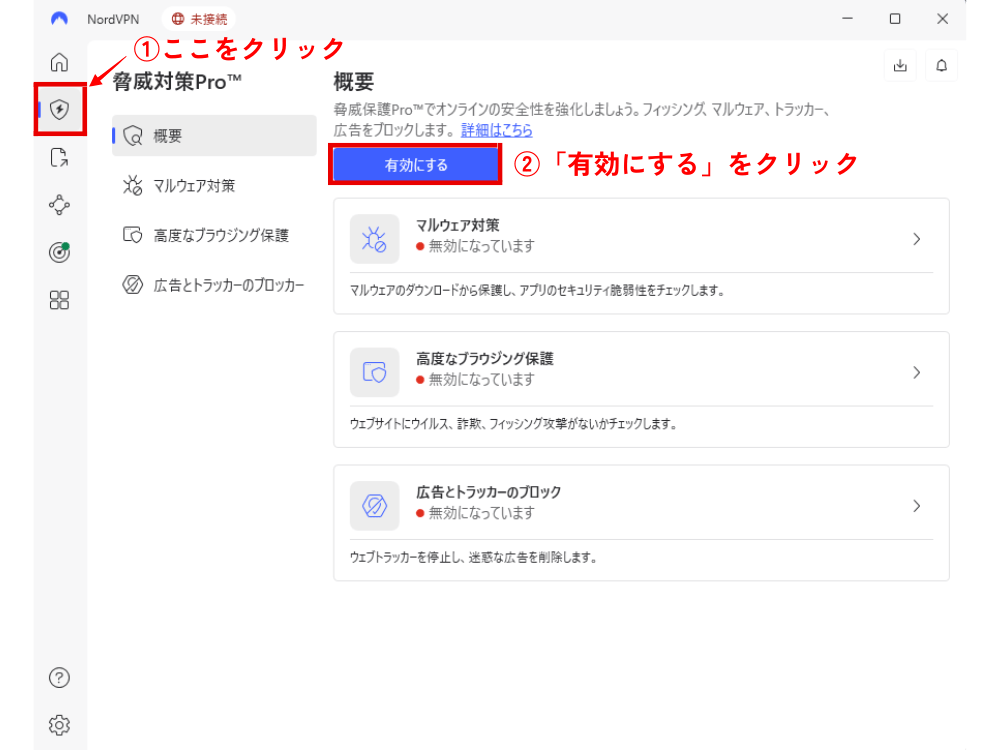Open the settings gear icon

(x=59, y=724)
